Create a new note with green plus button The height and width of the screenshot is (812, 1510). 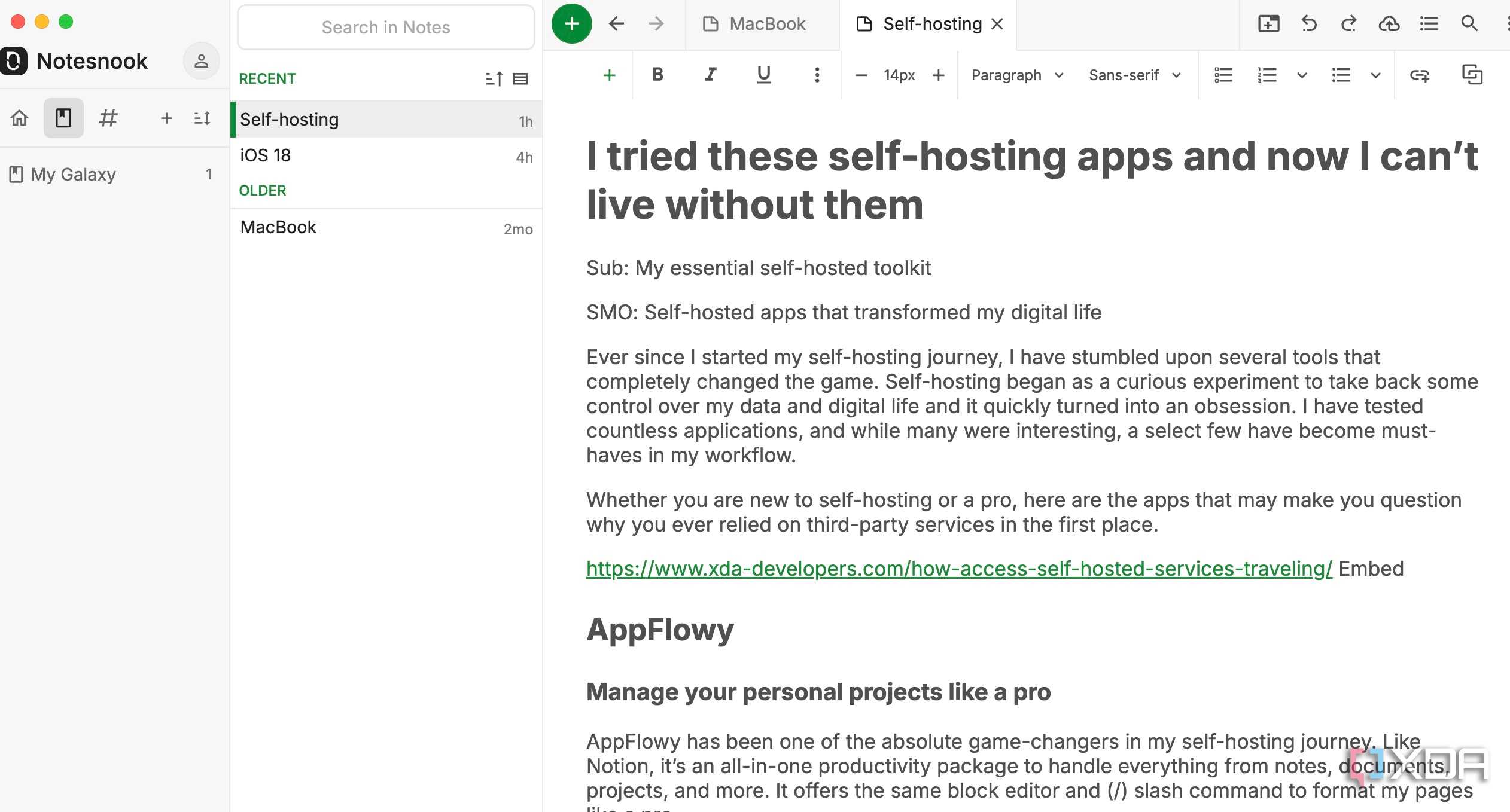coord(571,24)
